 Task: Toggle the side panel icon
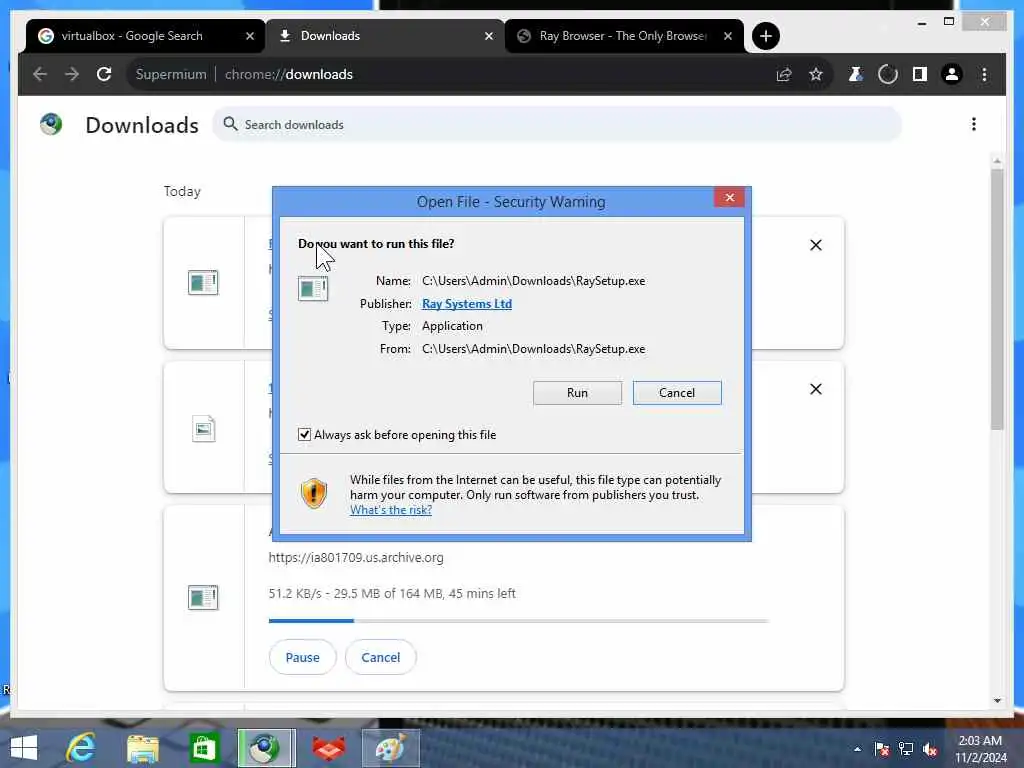pos(920,74)
